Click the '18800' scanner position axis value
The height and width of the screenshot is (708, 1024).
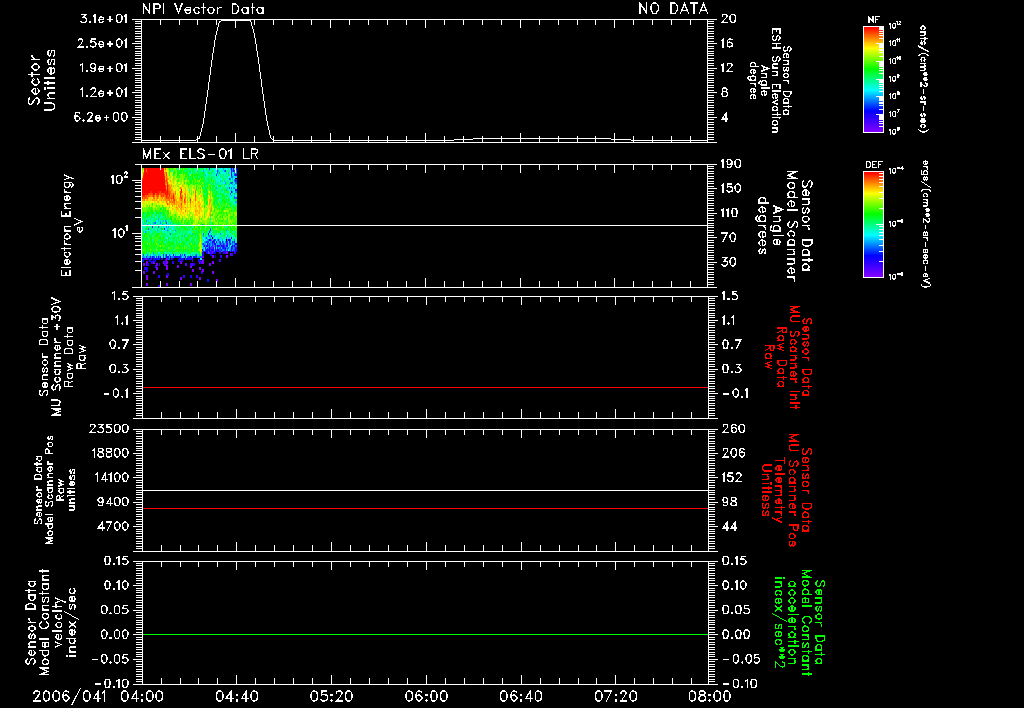click(x=108, y=453)
